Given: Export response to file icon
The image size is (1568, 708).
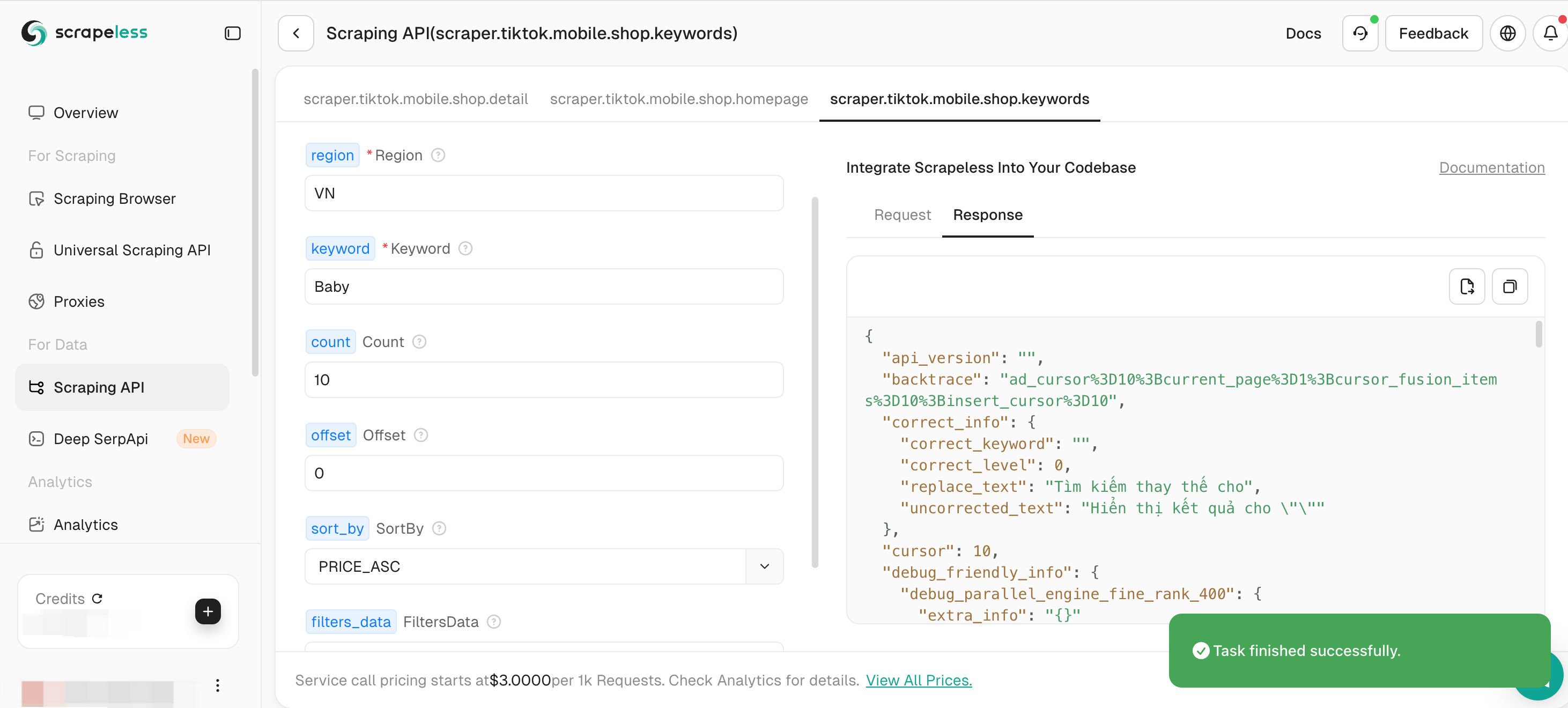Looking at the screenshot, I should [x=1466, y=286].
